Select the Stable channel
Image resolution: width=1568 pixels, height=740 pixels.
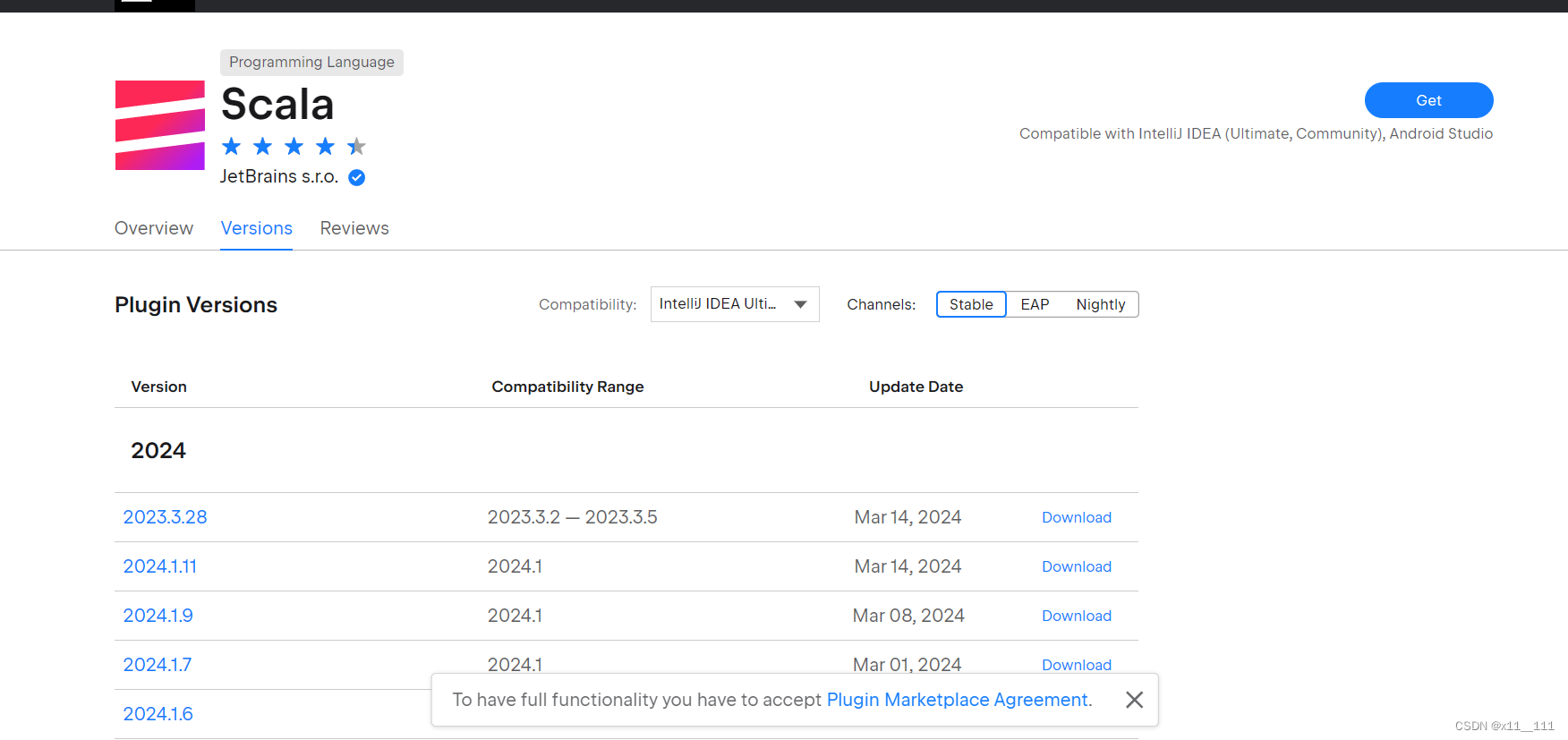coord(971,304)
